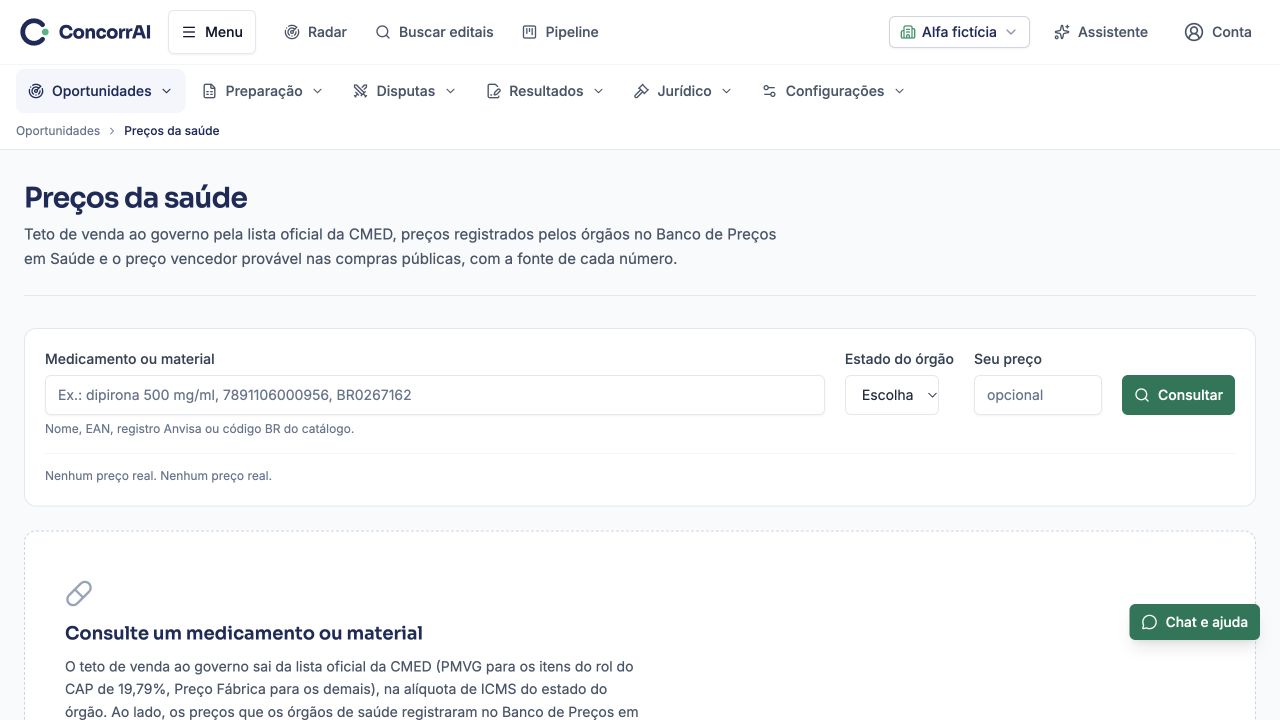Viewport: 1280px width, 720px height.
Task: Click the Conta user avatar icon
Action: [1194, 32]
